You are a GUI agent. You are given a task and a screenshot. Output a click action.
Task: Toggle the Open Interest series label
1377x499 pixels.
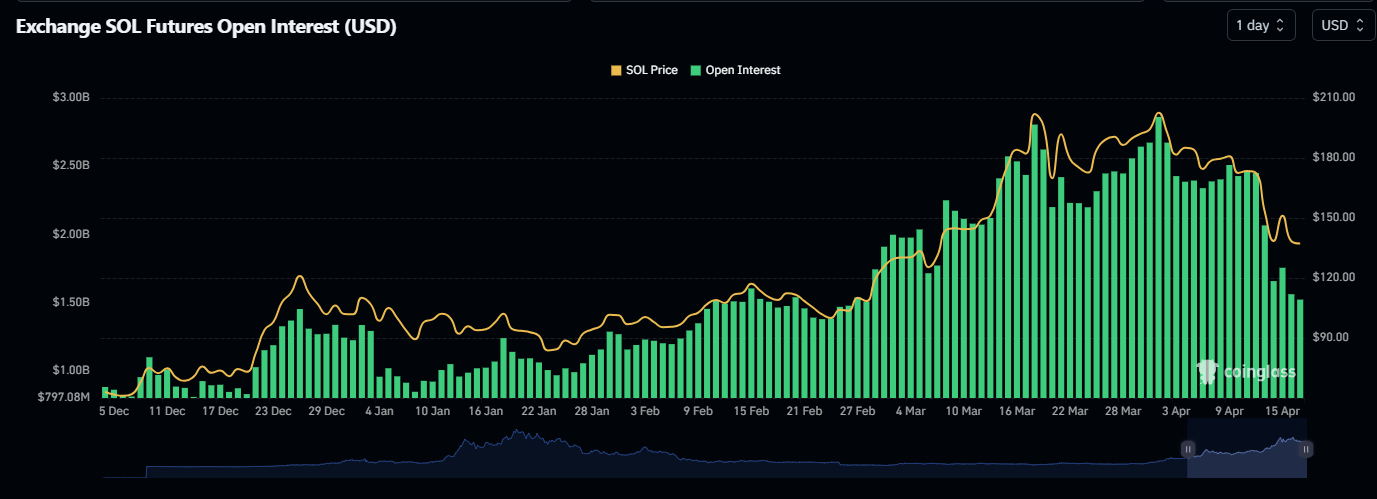point(742,71)
